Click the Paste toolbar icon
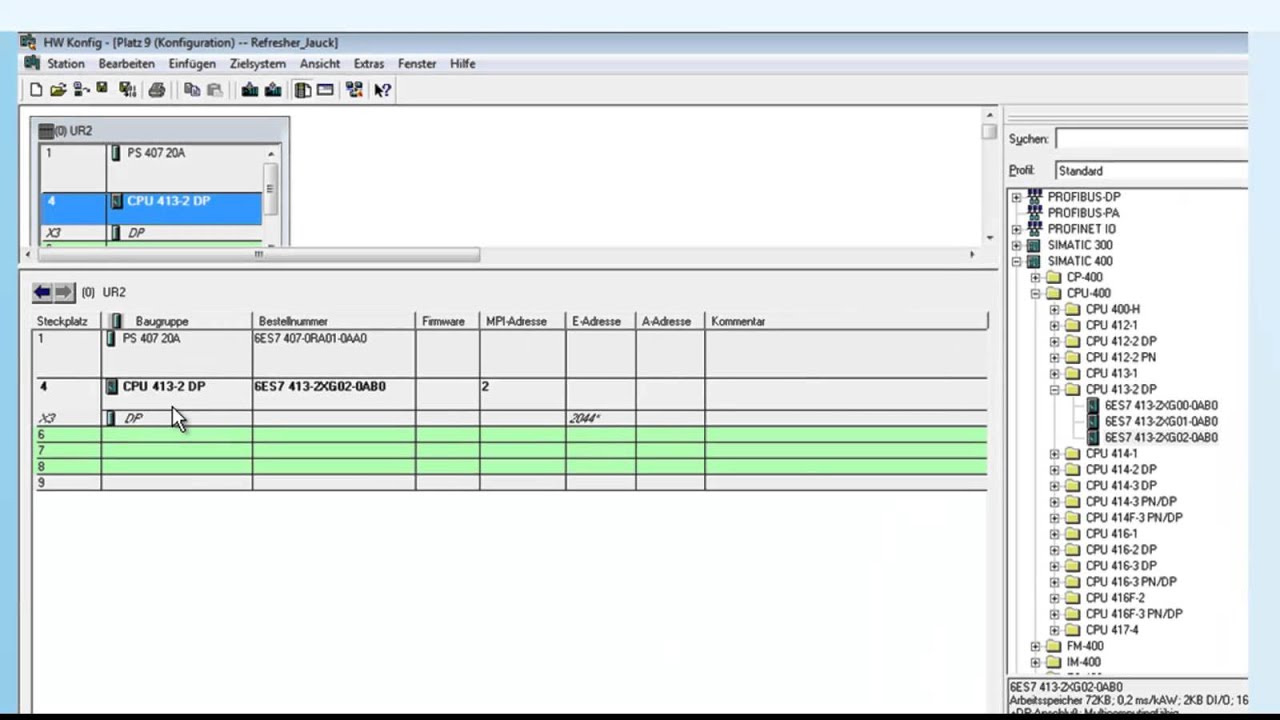1280x720 pixels. [214, 90]
